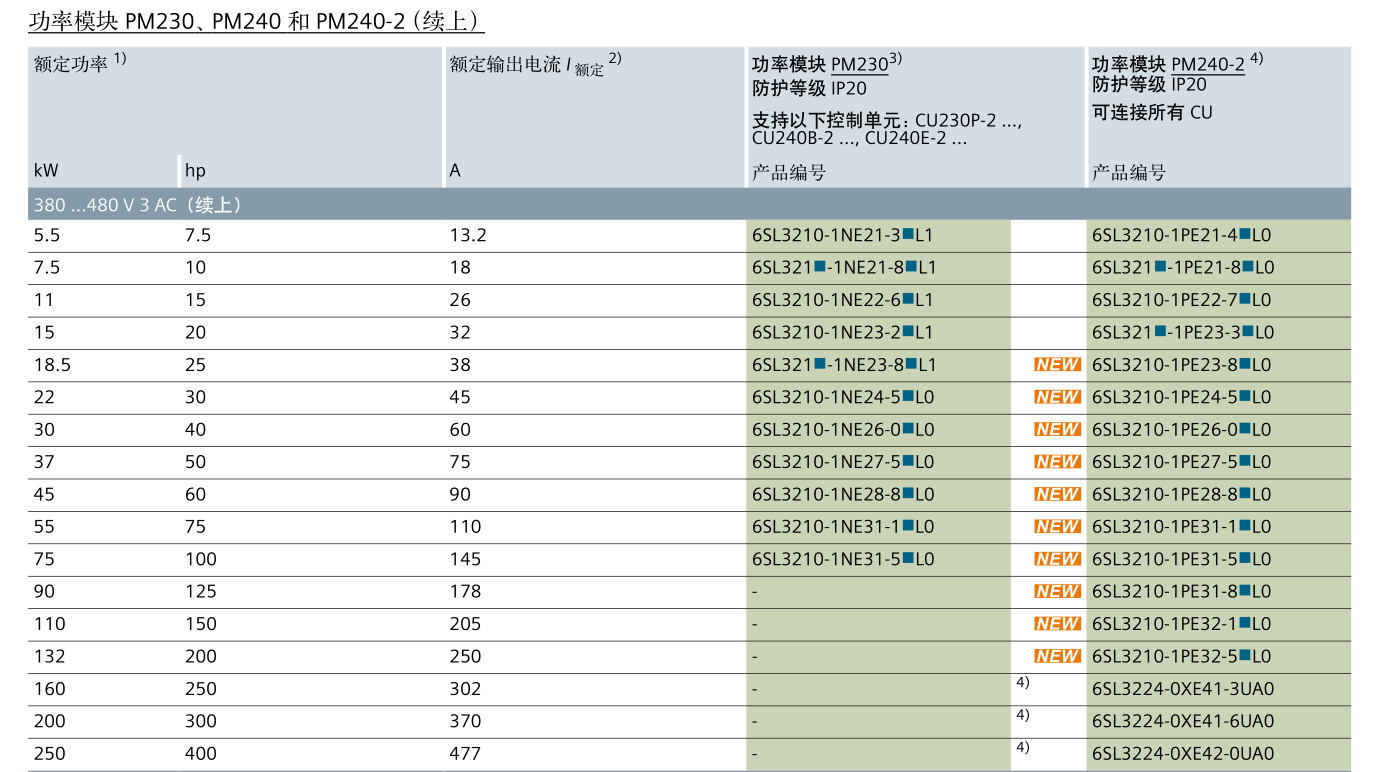Select product number 6SL3224-0XE41-3UA0
1380x772 pixels.
1183,689
